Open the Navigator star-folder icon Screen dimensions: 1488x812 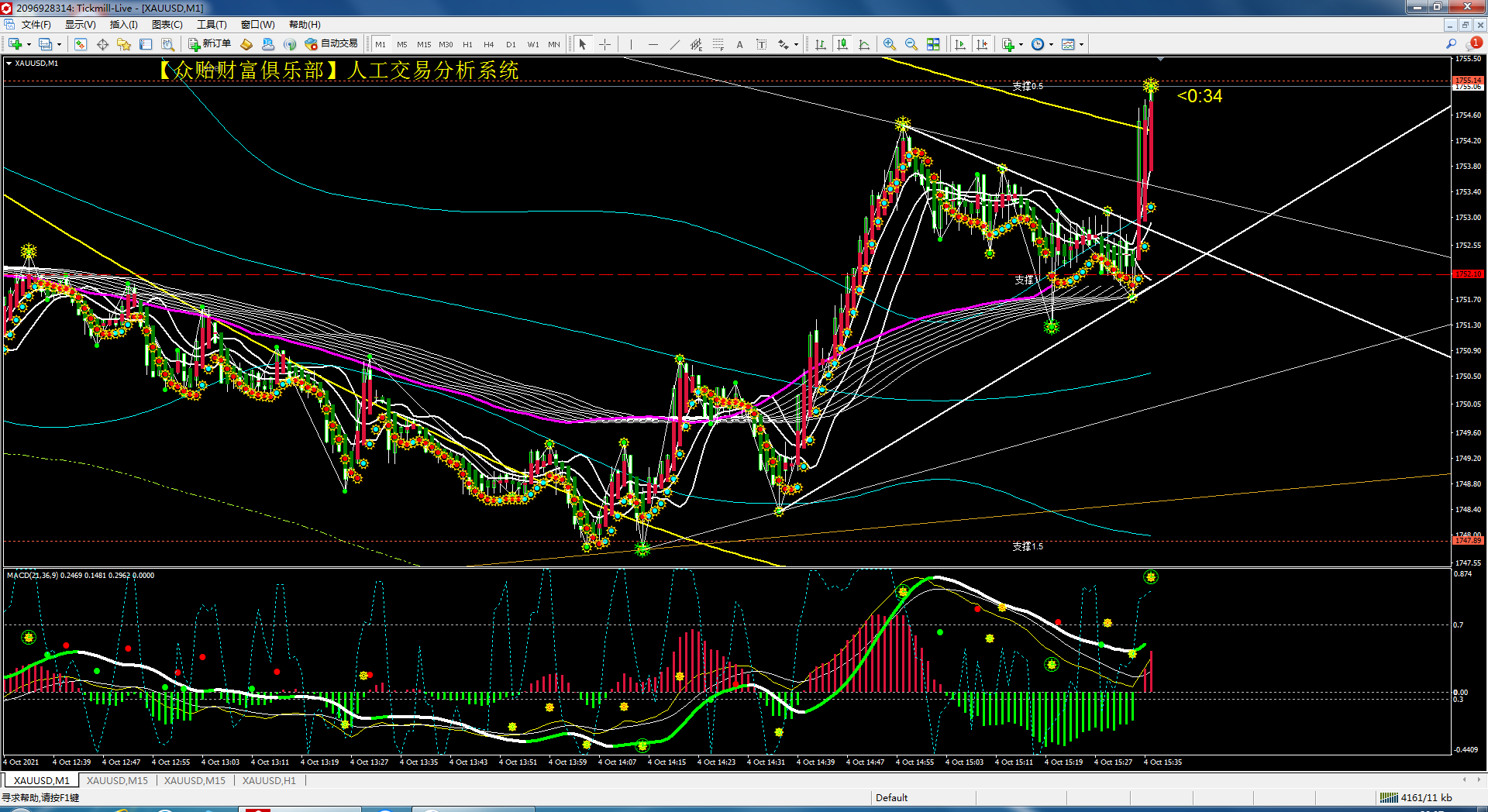click(124, 44)
